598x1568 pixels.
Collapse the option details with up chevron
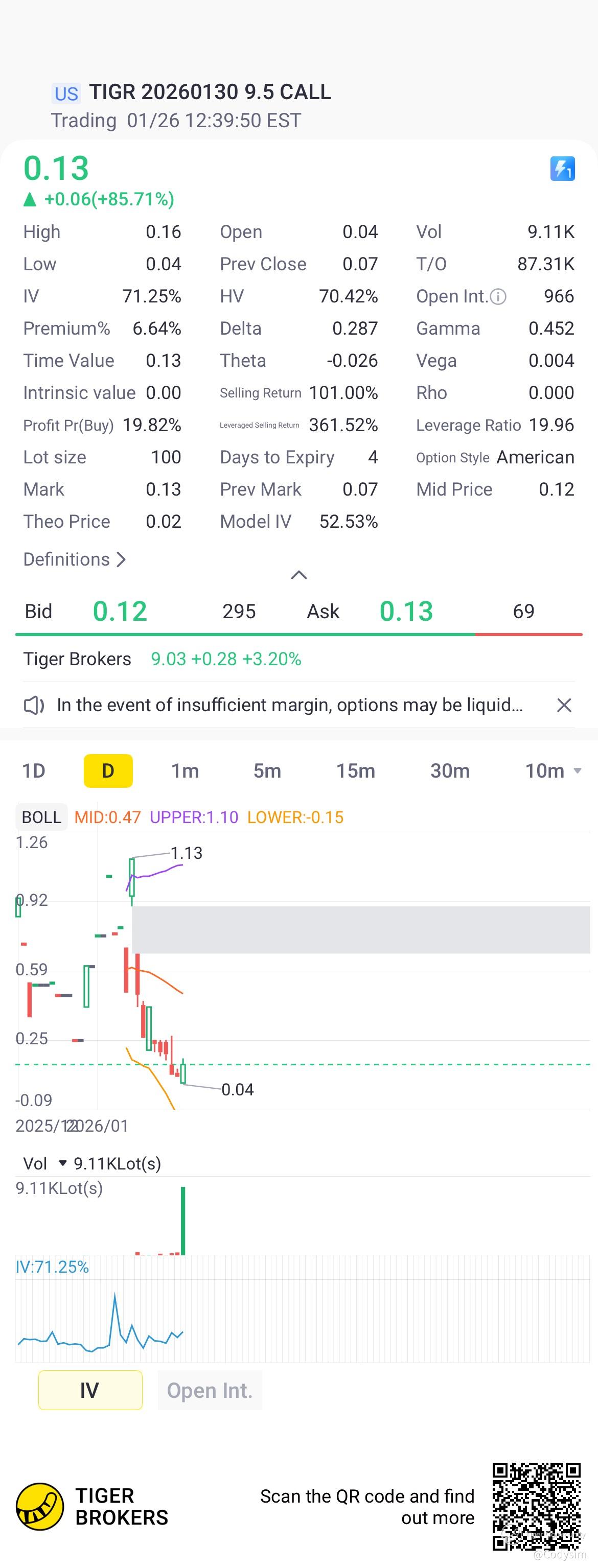pyautogui.click(x=298, y=575)
